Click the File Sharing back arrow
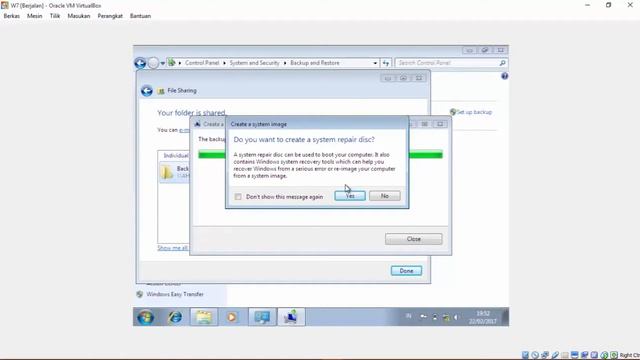The width and height of the screenshot is (640, 360). [x=147, y=91]
